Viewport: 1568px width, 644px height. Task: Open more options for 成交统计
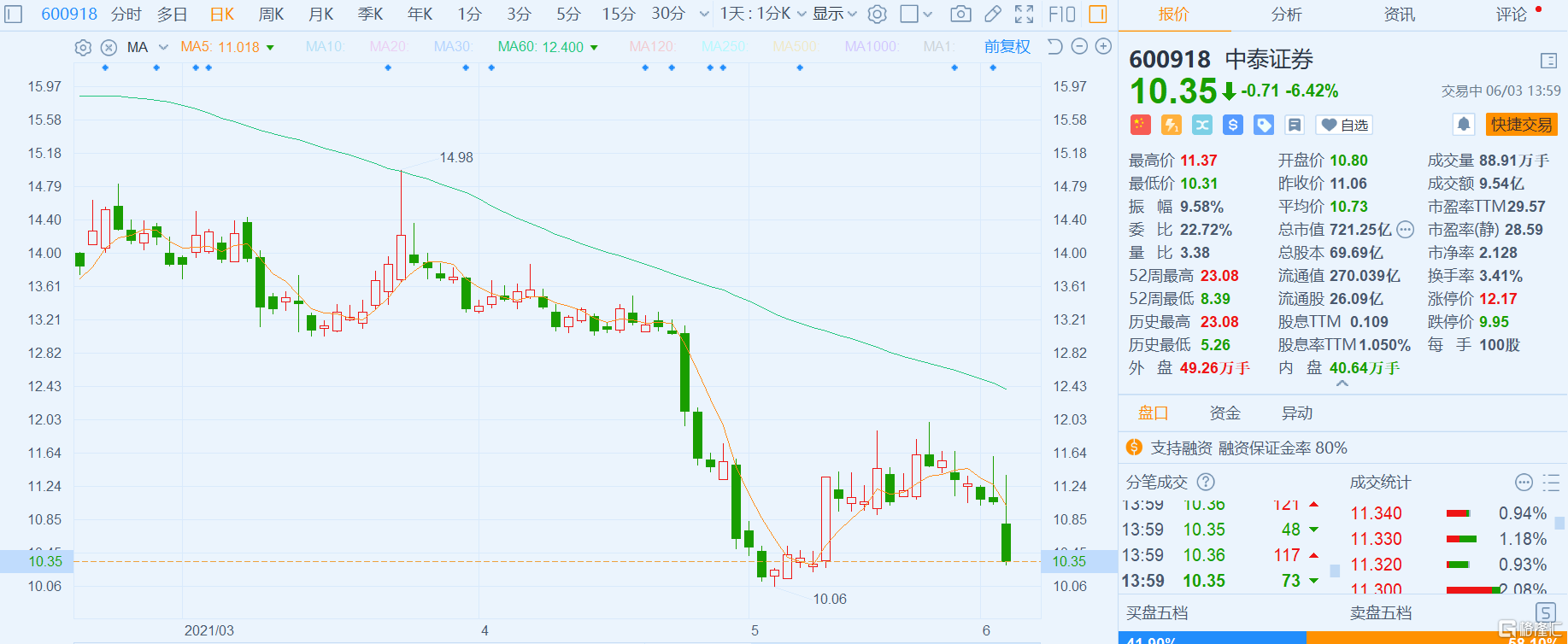[x=1524, y=483]
